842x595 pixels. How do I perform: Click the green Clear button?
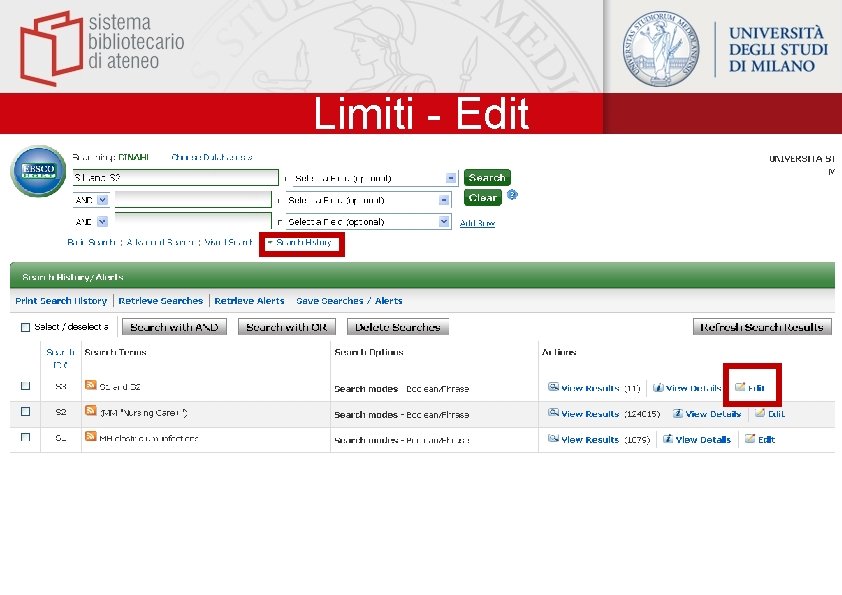pos(483,198)
